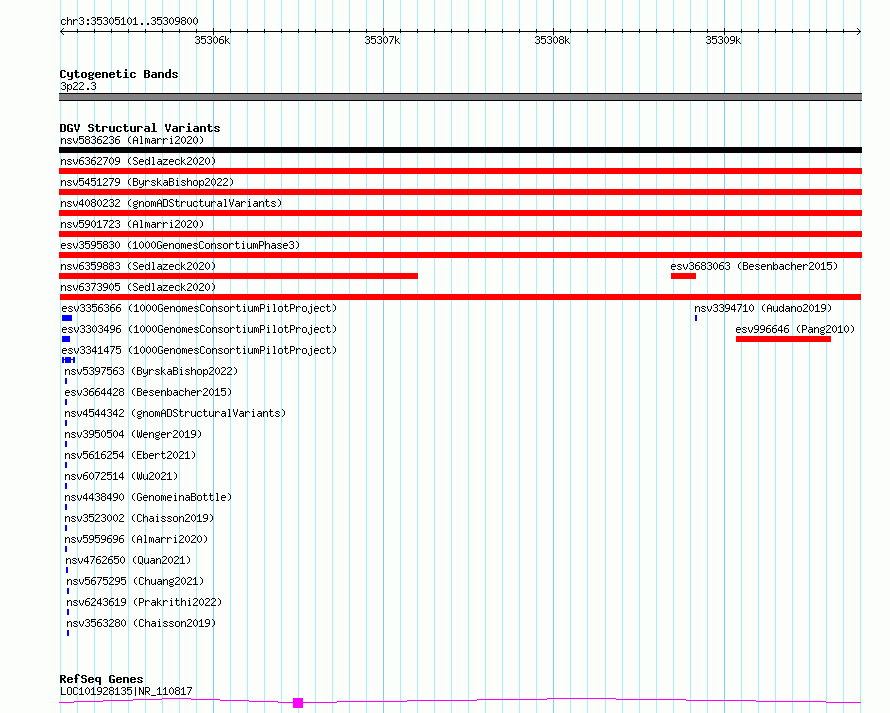The height and width of the screenshot is (713, 890).
Task: Click nsv4438490 (GenomeinaBottle) label
Action: click(148, 497)
